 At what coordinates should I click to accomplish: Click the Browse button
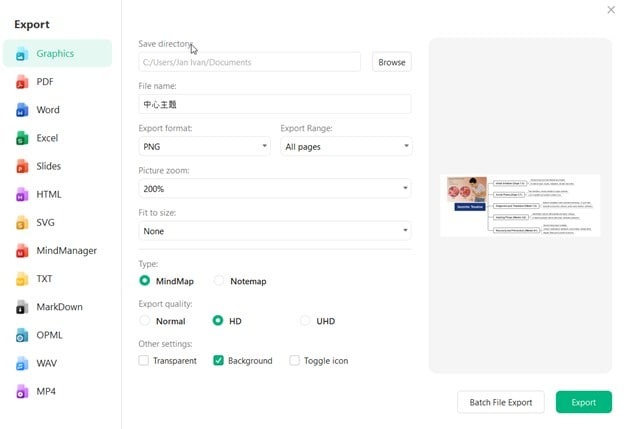[x=392, y=62]
